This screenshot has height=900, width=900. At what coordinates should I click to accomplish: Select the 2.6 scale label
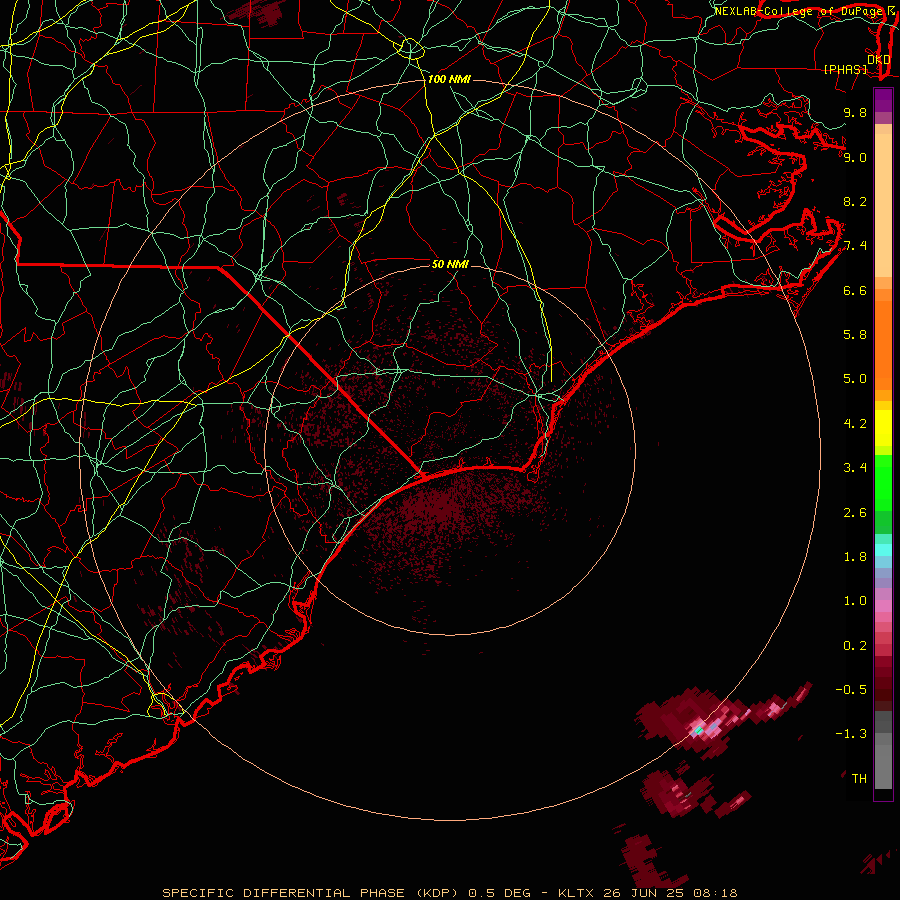[855, 512]
